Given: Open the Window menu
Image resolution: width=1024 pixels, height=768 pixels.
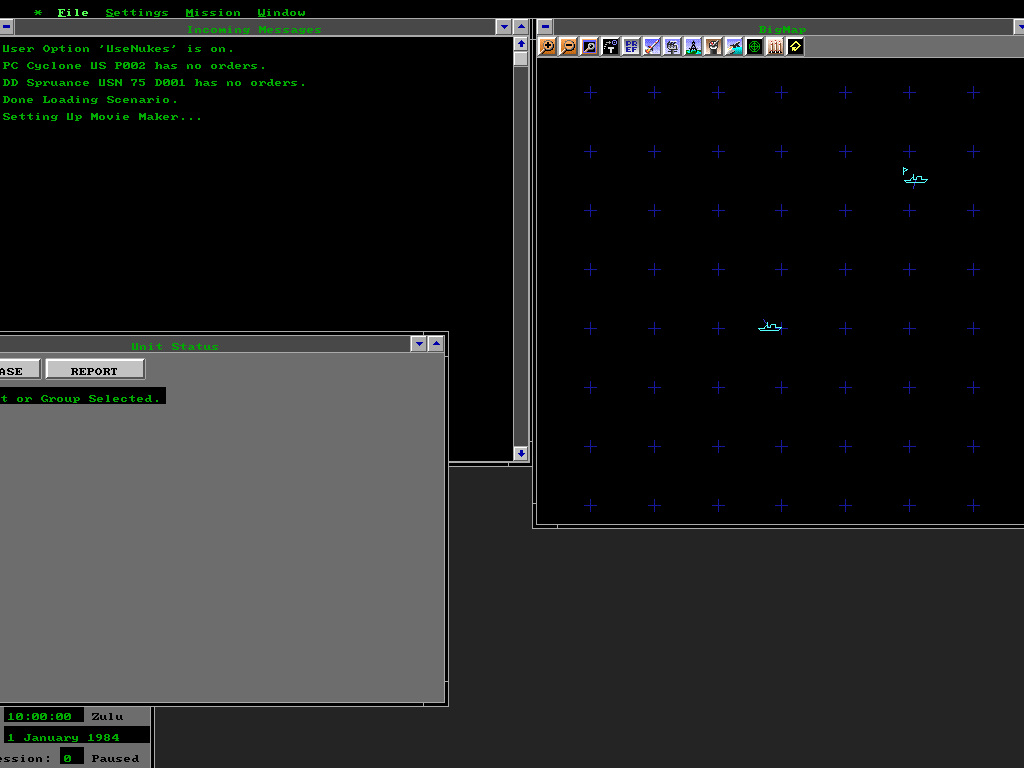Looking at the screenshot, I should tap(281, 12).
